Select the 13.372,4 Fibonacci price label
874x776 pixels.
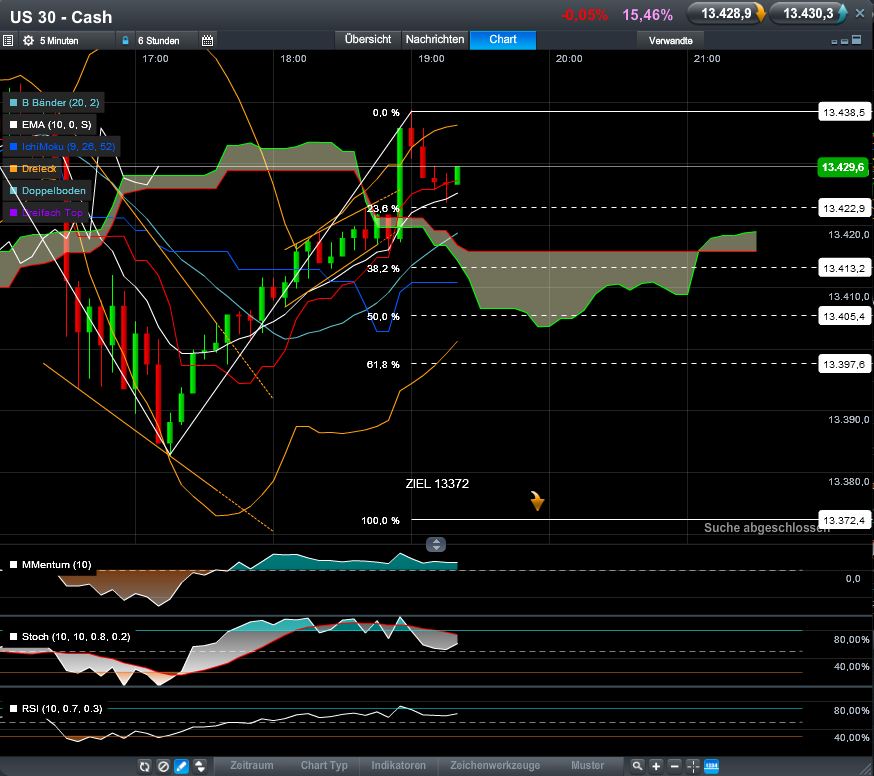click(844, 520)
